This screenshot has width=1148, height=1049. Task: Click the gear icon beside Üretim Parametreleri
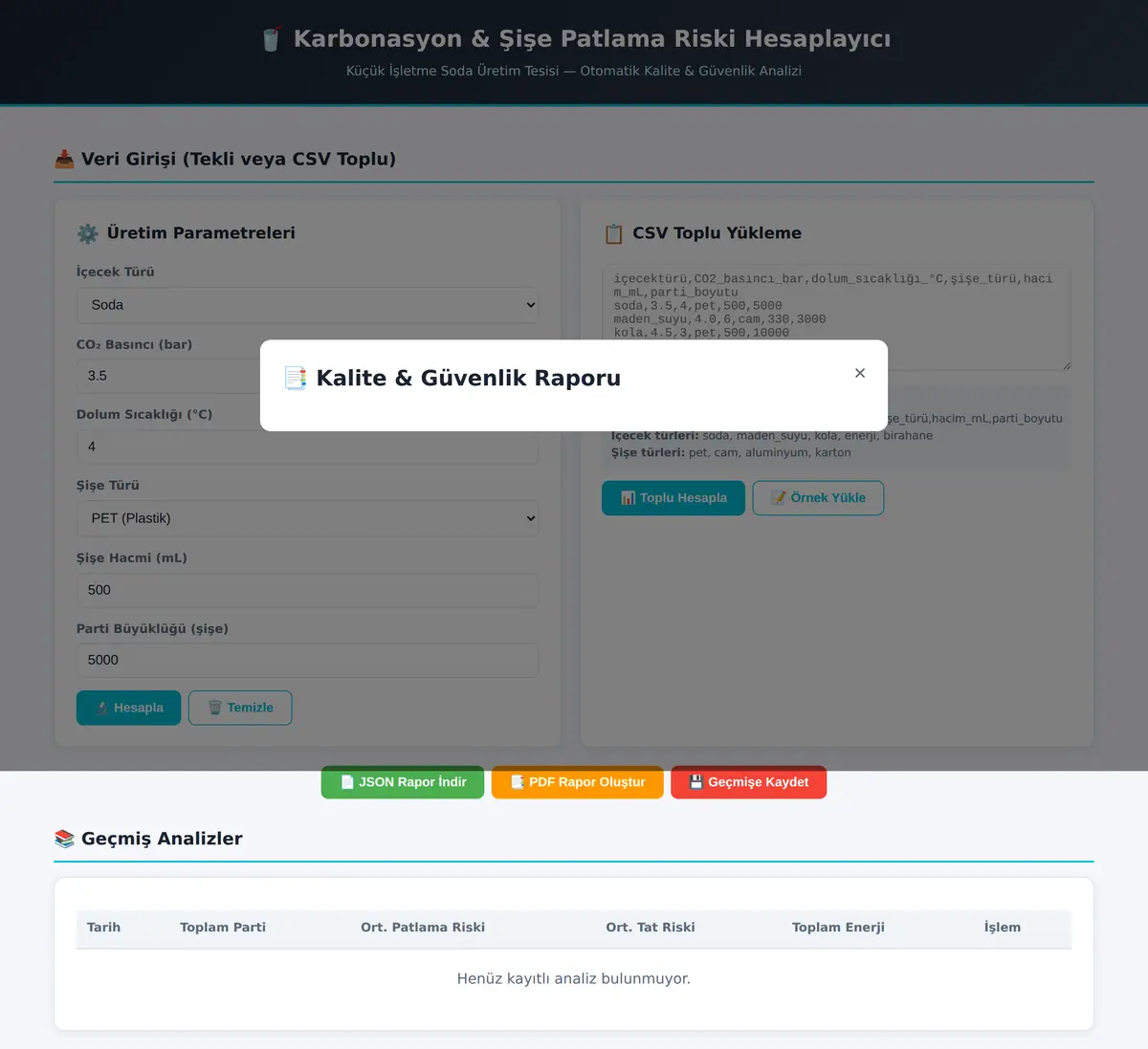click(x=88, y=233)
